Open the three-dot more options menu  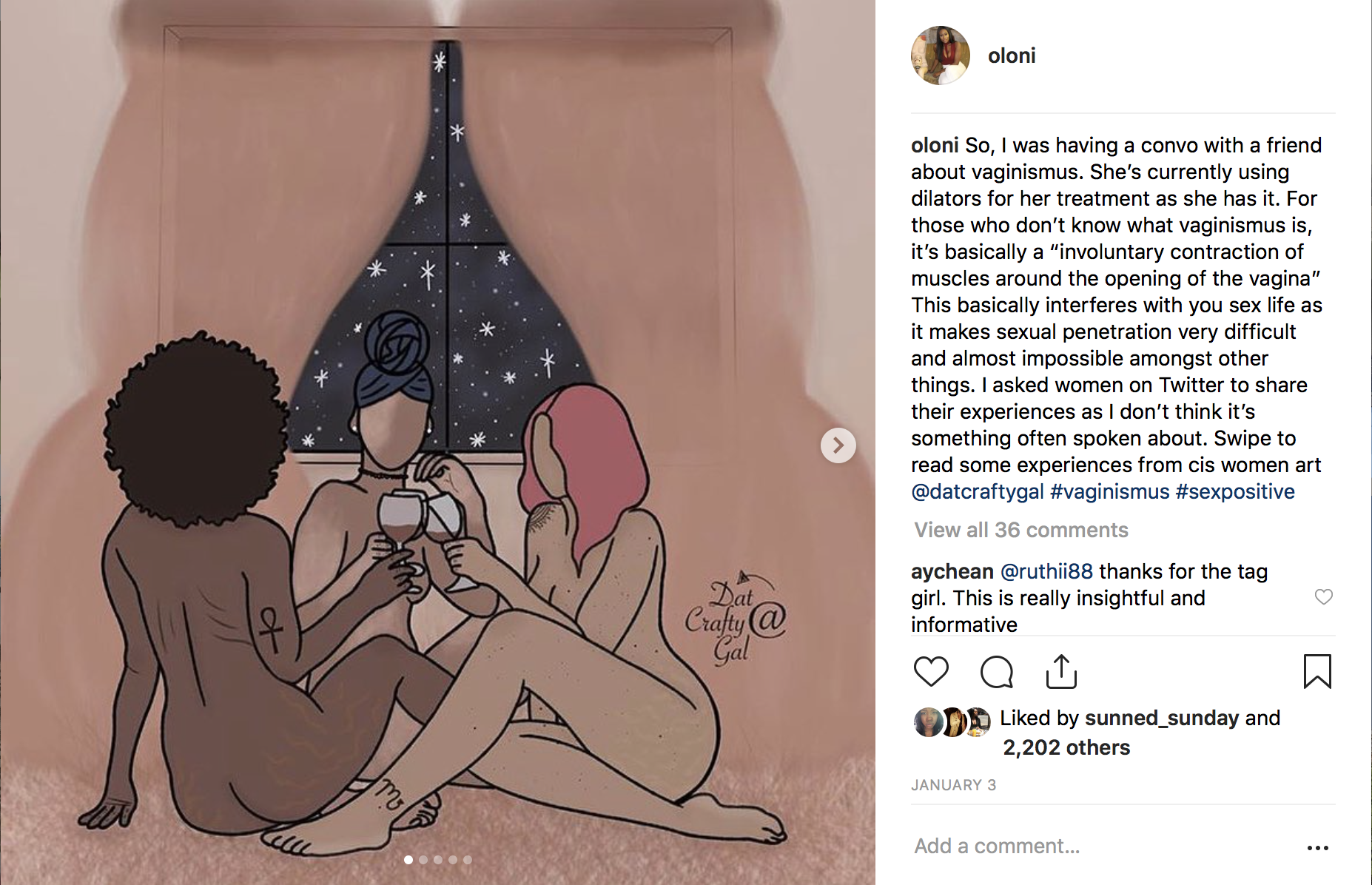click(1318, 848)
